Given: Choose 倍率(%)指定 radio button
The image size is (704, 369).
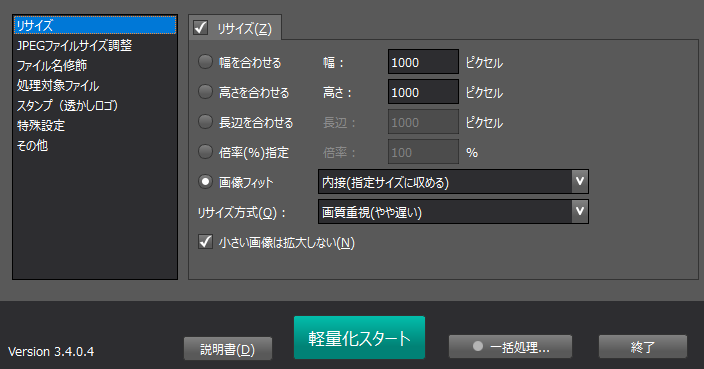Looking at the screenshot, I should 205,152.
